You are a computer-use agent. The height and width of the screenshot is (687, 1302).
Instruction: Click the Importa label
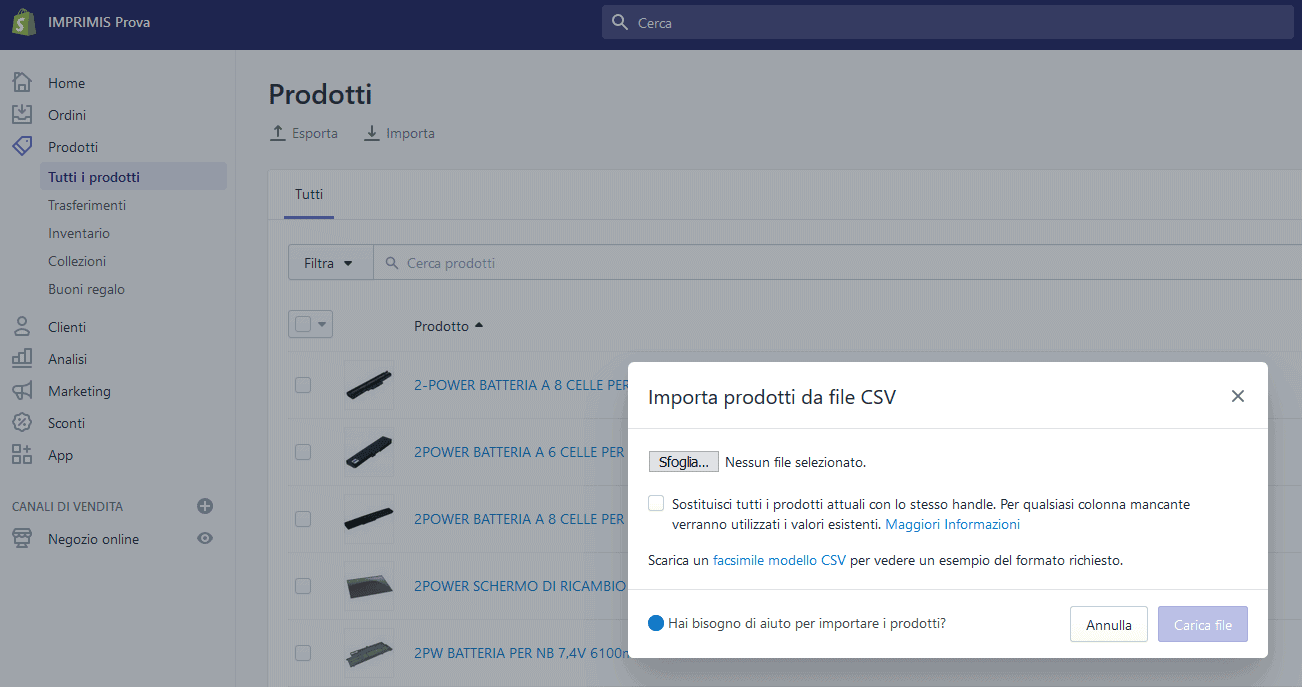pos(410,133)
